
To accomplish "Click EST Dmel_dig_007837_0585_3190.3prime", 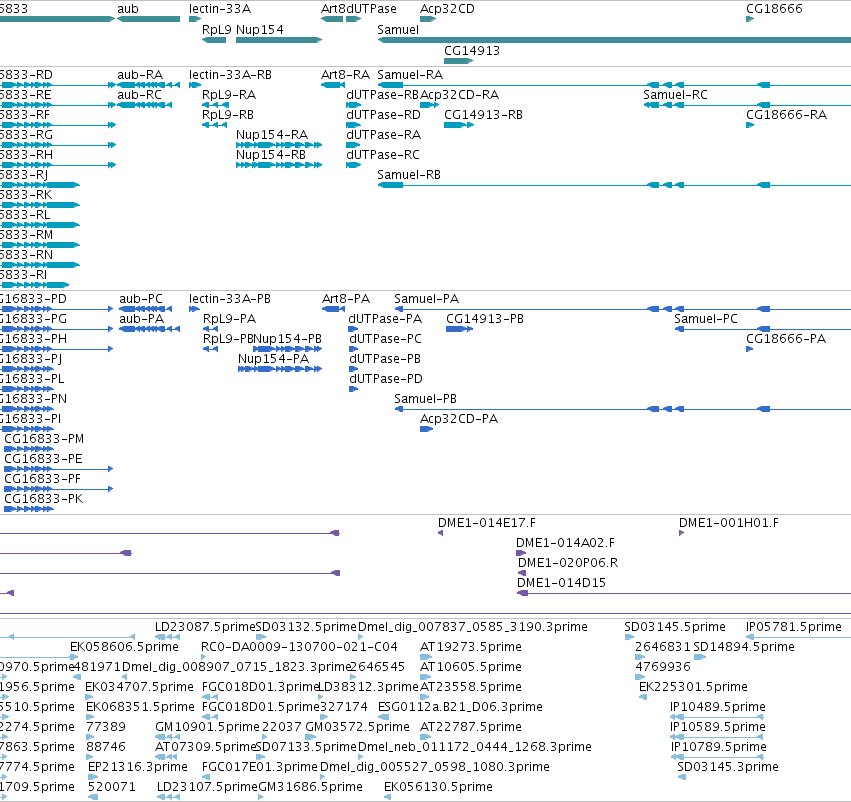I will 473,627.
